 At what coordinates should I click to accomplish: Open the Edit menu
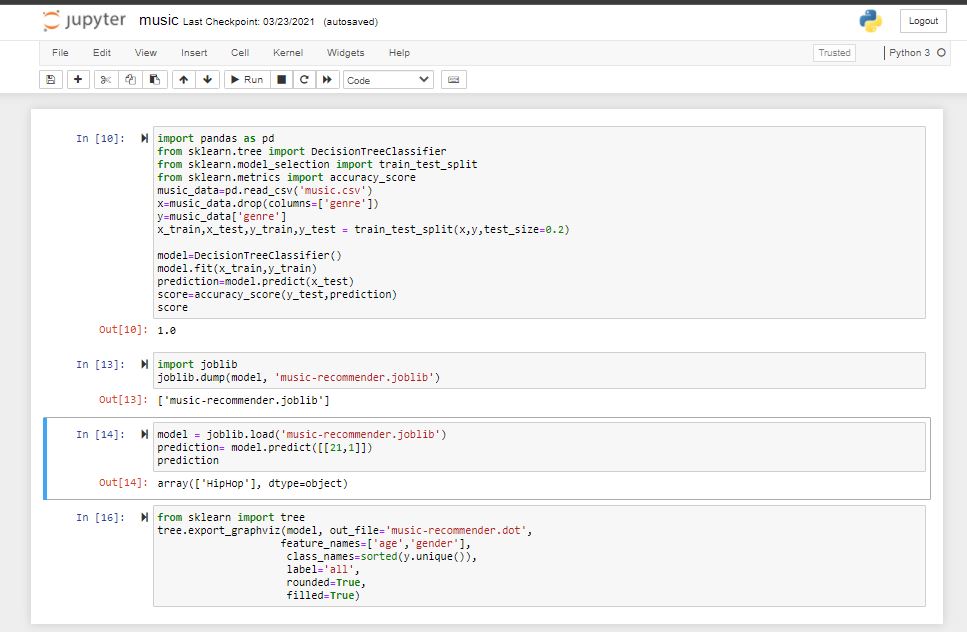(x=102, y=53)
